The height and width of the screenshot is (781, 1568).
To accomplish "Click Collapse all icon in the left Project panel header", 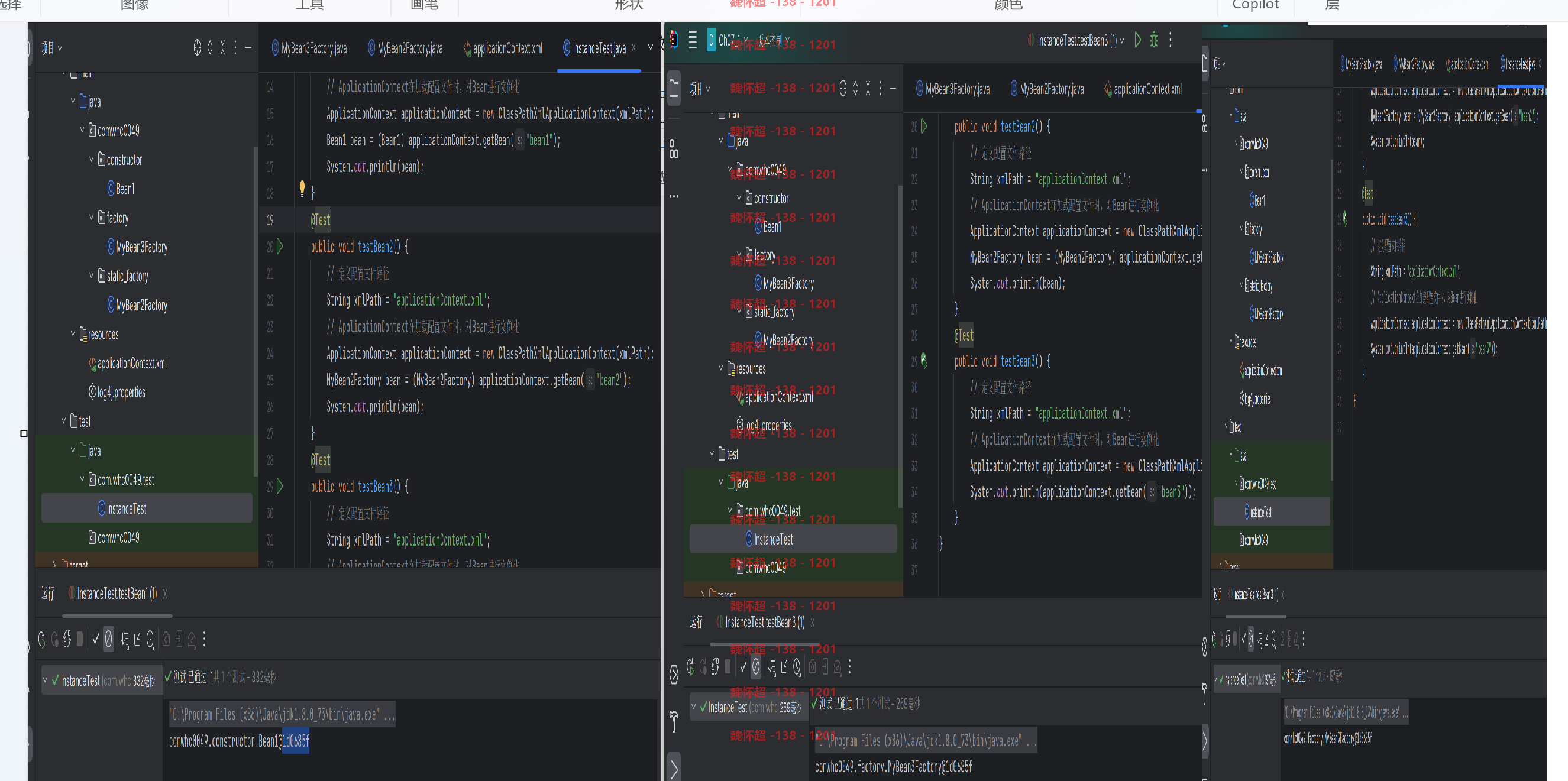I will pos(223,47).
